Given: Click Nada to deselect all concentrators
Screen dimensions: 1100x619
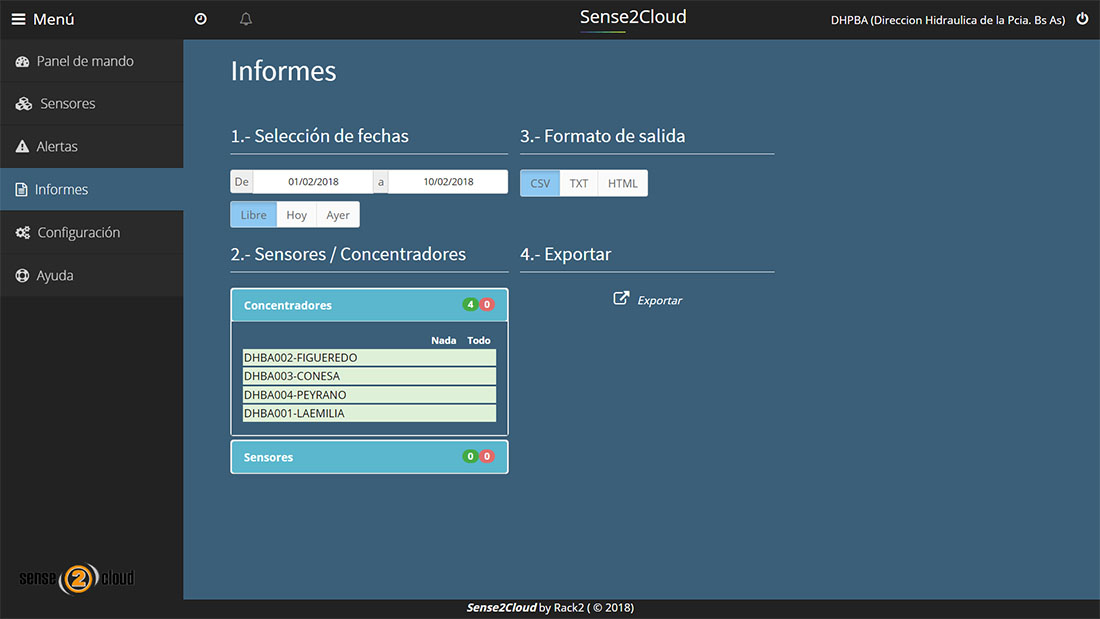Looking at the screenshot, I should 443,340.
